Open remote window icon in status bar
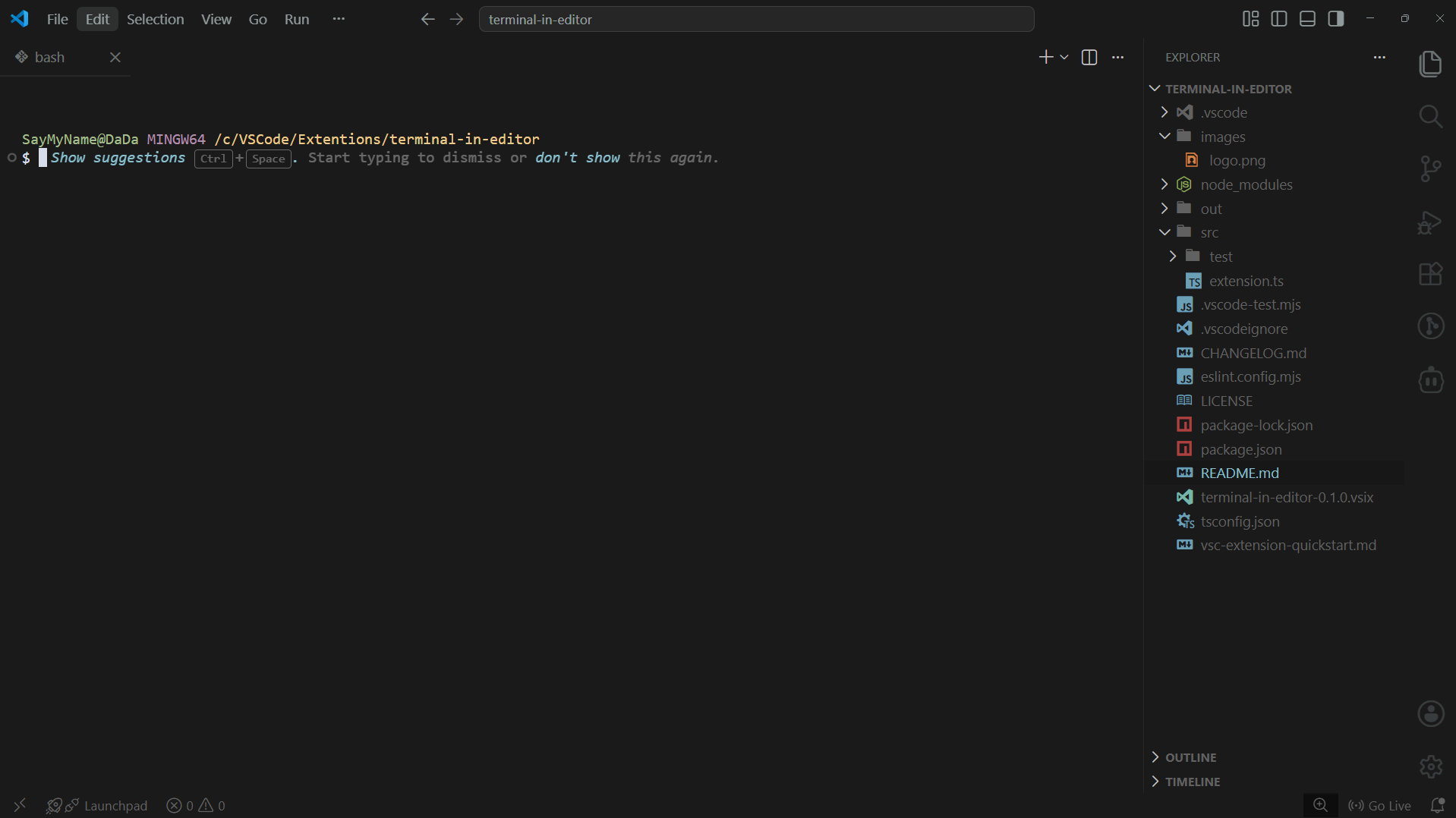 (20, 805)
